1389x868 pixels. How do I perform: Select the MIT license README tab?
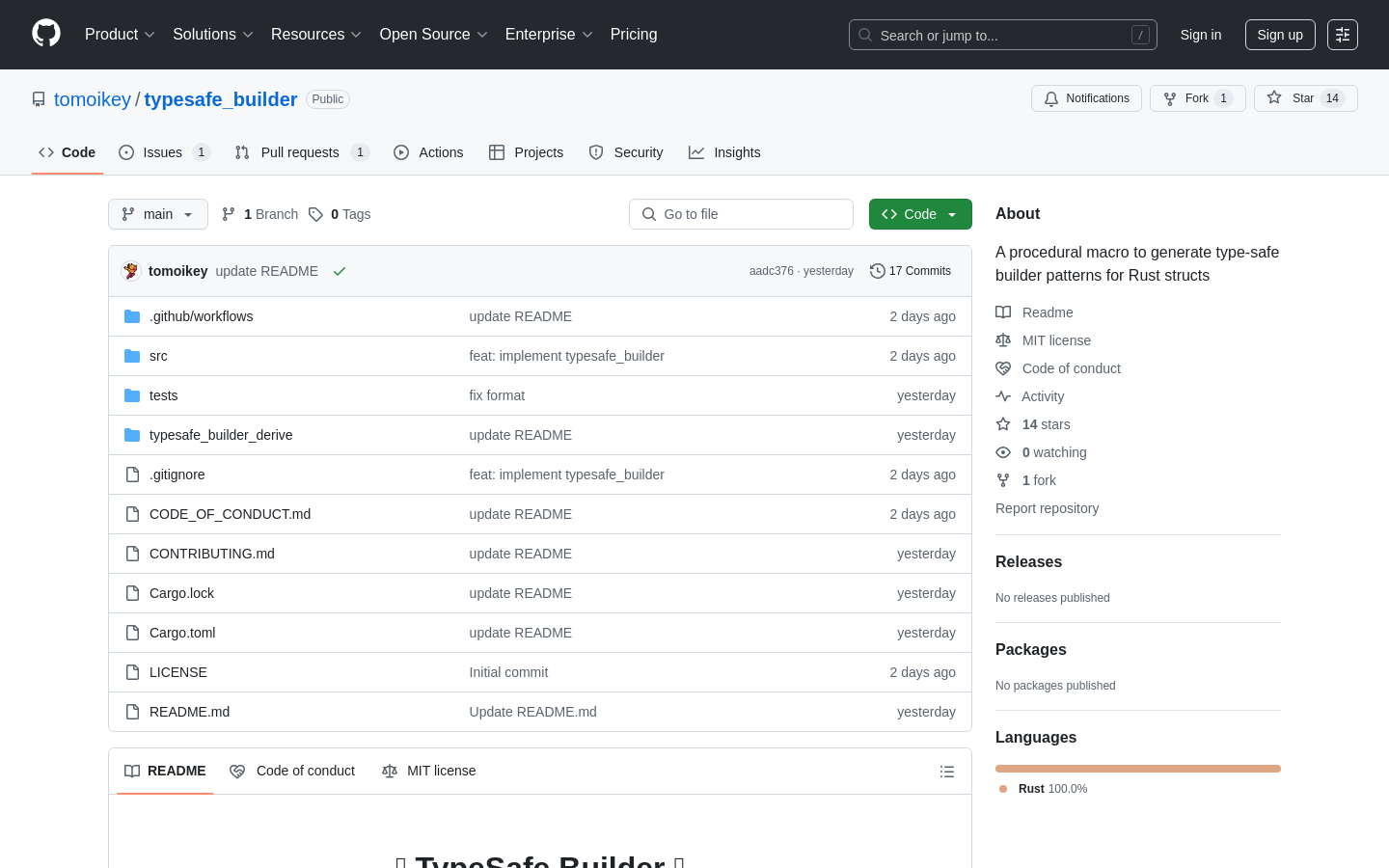tap(429, 771)
